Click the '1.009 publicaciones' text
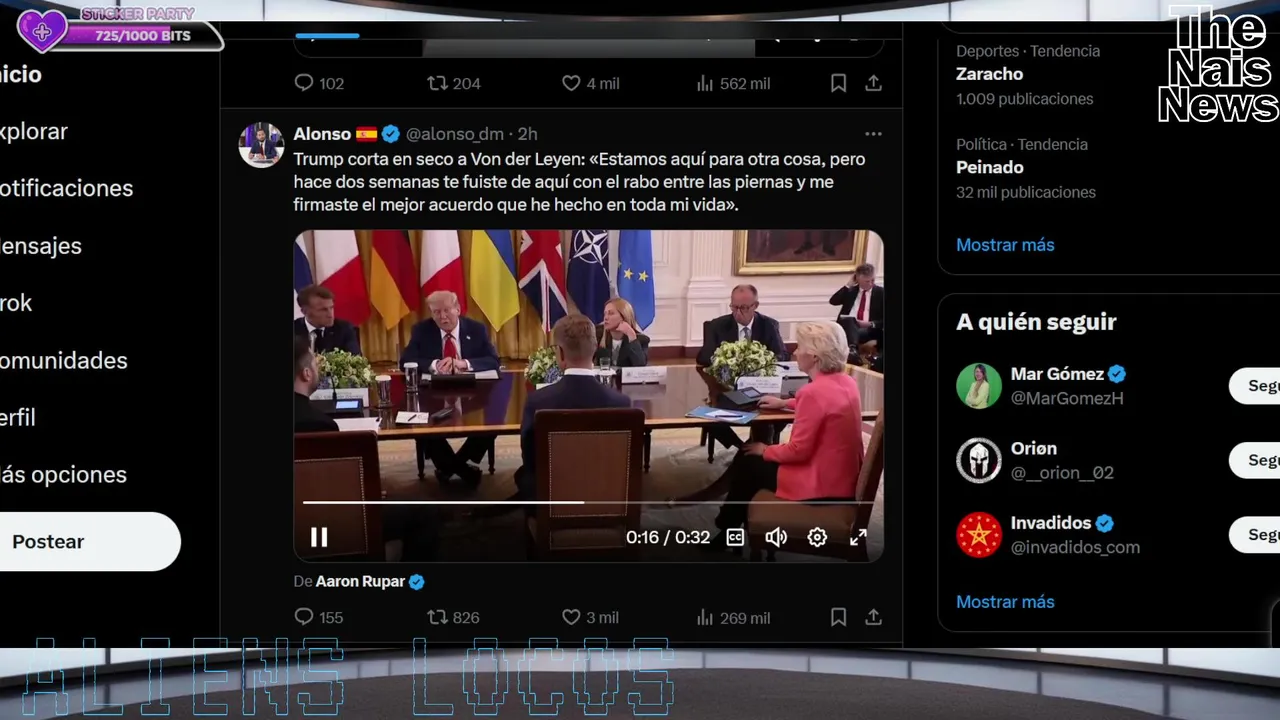 tap(1024, 99)
